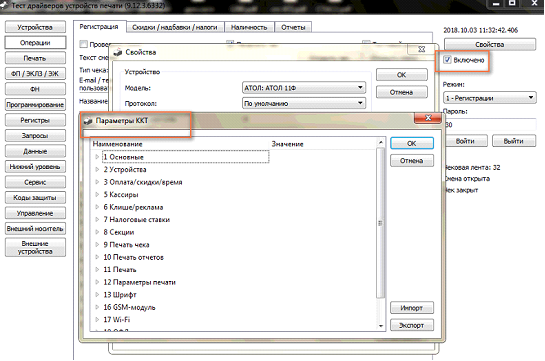Click the printer icon in Параметры ККТ title
This screenshot has height=361, width=545.
(x=88, y=121)
